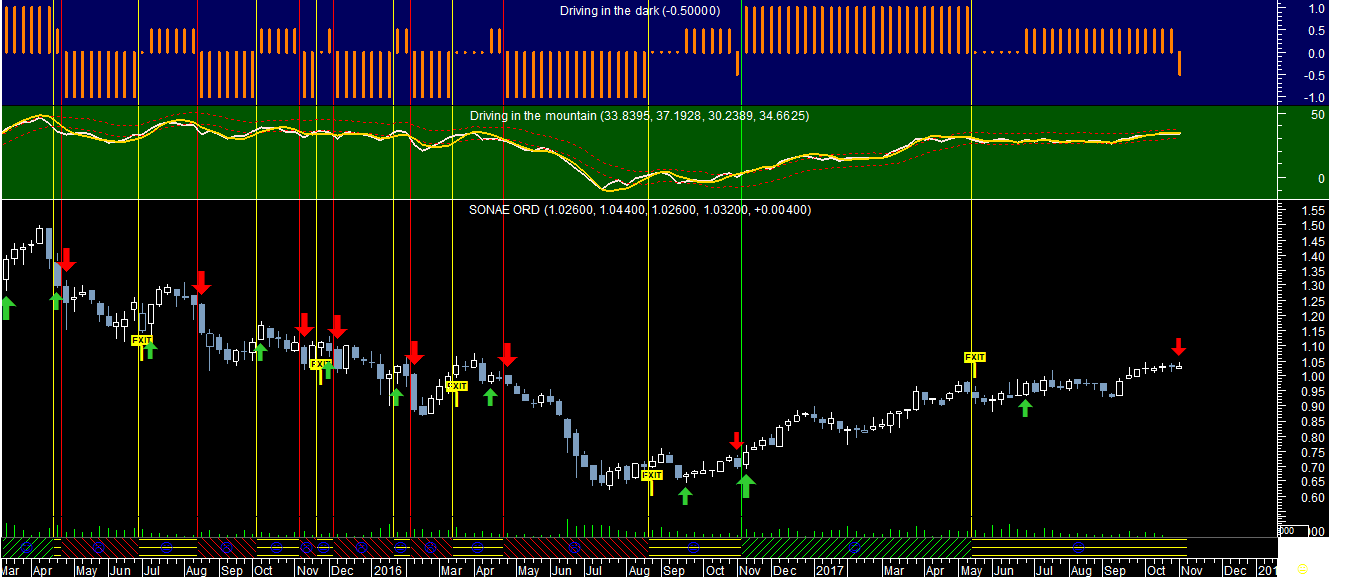
Task: Pick the red sell arrow at January 2016
Action: (x=414, y=353)
